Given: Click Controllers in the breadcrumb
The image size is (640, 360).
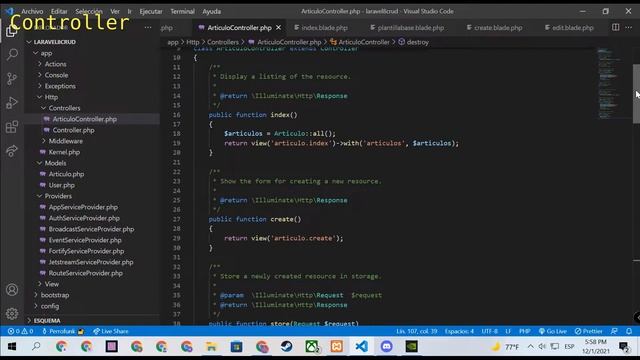Looking at the screenshot, I should coord(222,42).
